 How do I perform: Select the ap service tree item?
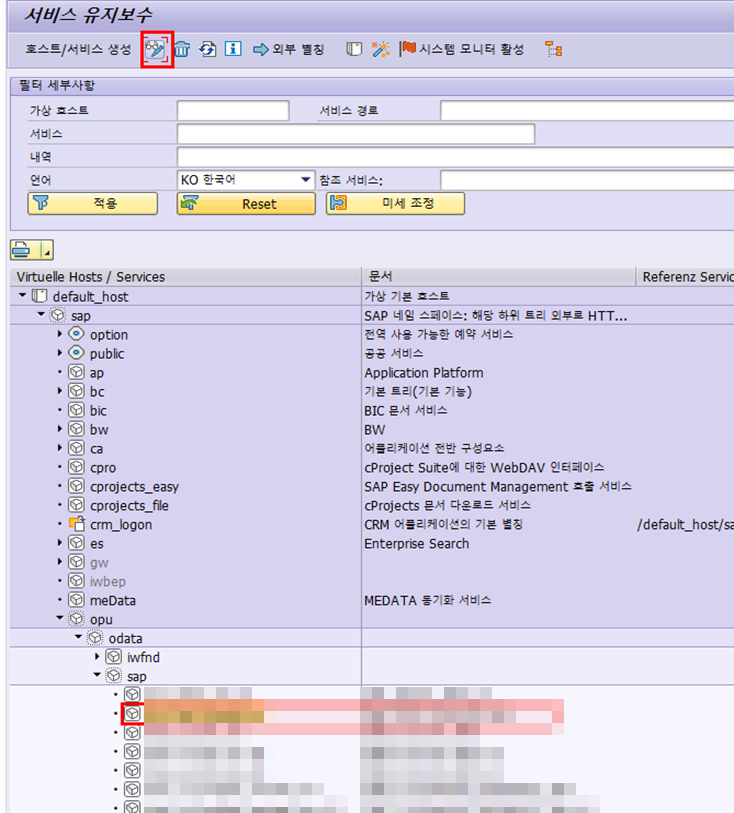[x=97, y=373]
